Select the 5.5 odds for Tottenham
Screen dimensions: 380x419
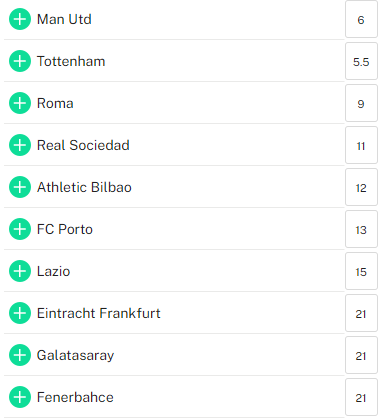tap(361, 61)
